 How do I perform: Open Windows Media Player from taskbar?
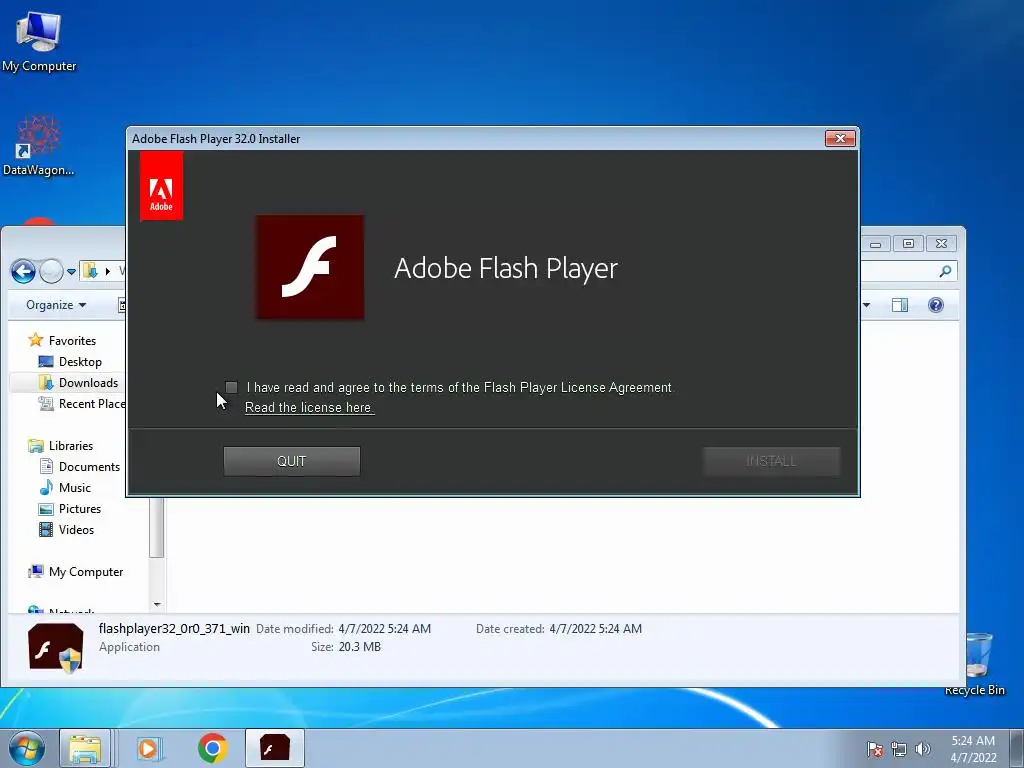pos(149,748)
